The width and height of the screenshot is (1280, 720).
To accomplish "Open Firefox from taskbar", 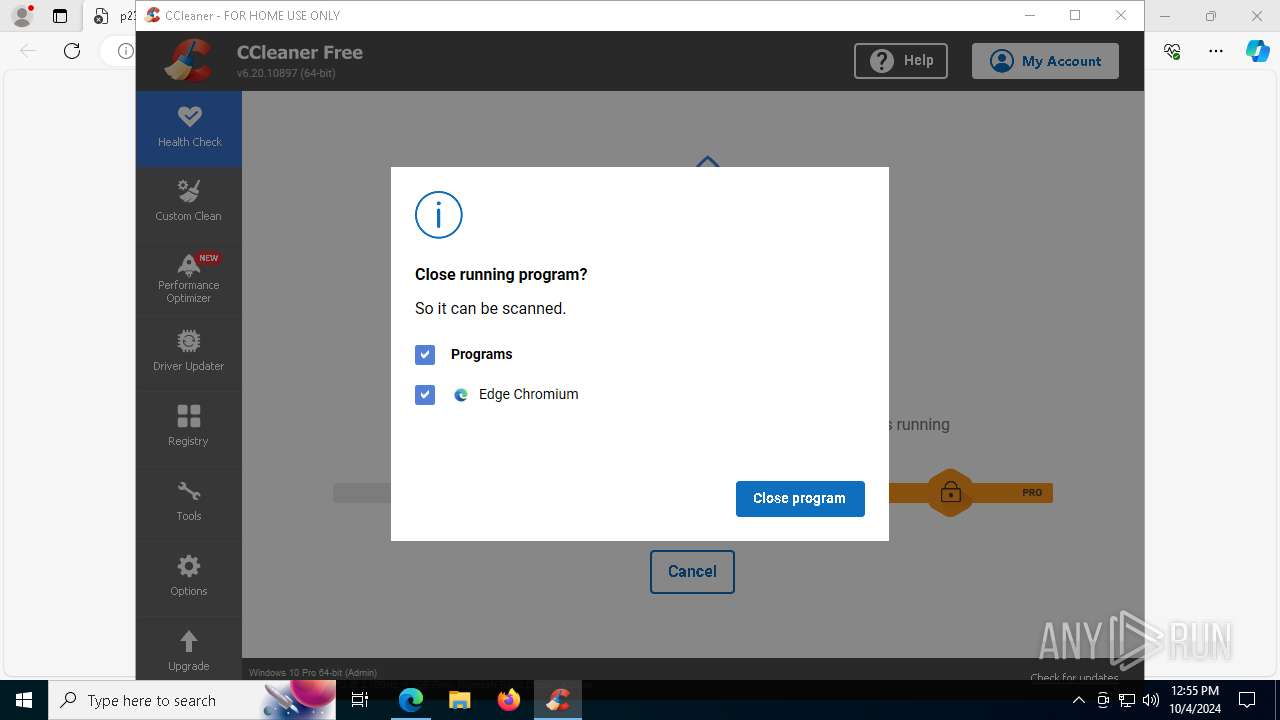I will [509, 701].
